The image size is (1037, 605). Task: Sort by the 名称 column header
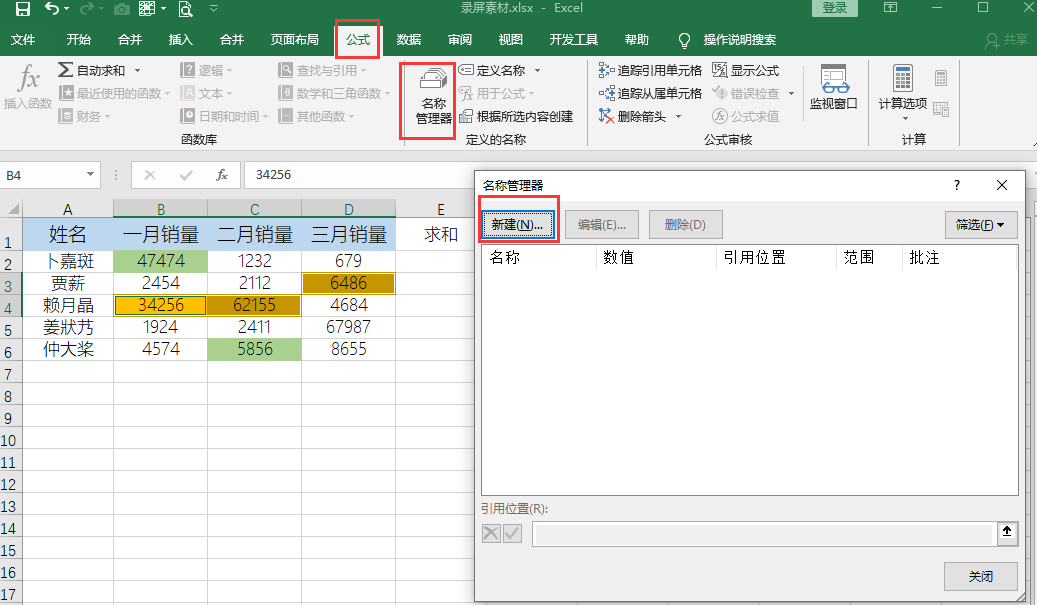[x=539, y=257]
